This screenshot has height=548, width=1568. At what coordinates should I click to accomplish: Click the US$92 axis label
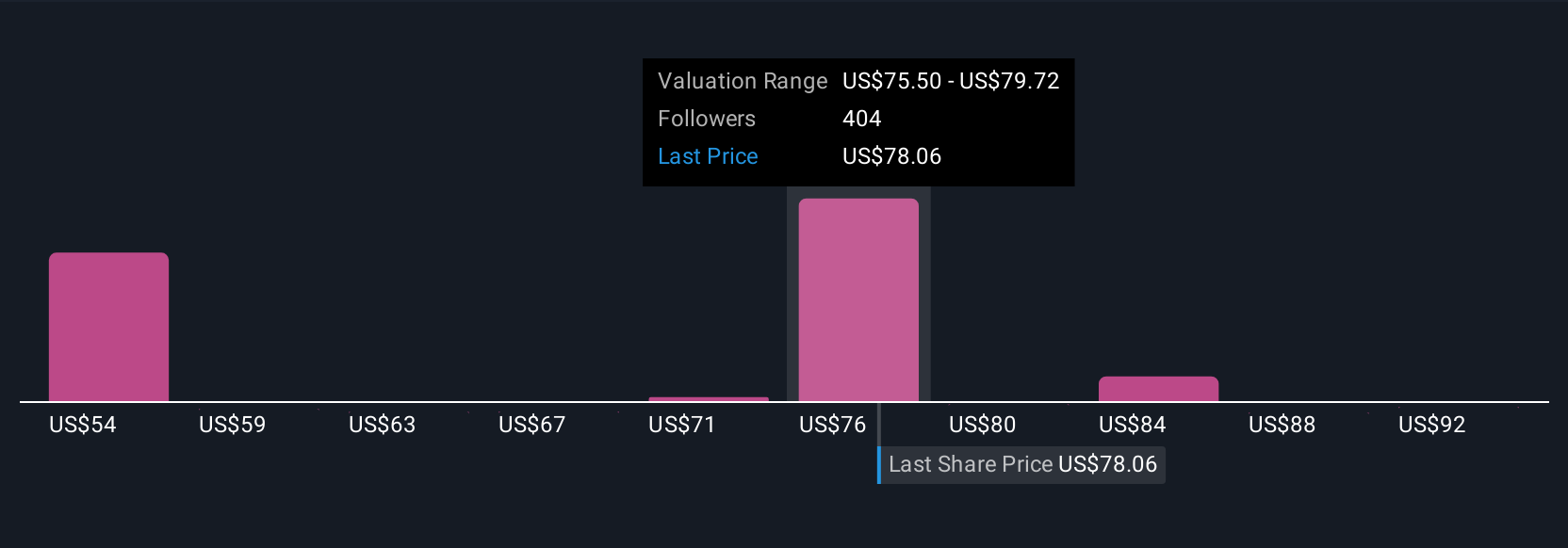[1432, 425]
